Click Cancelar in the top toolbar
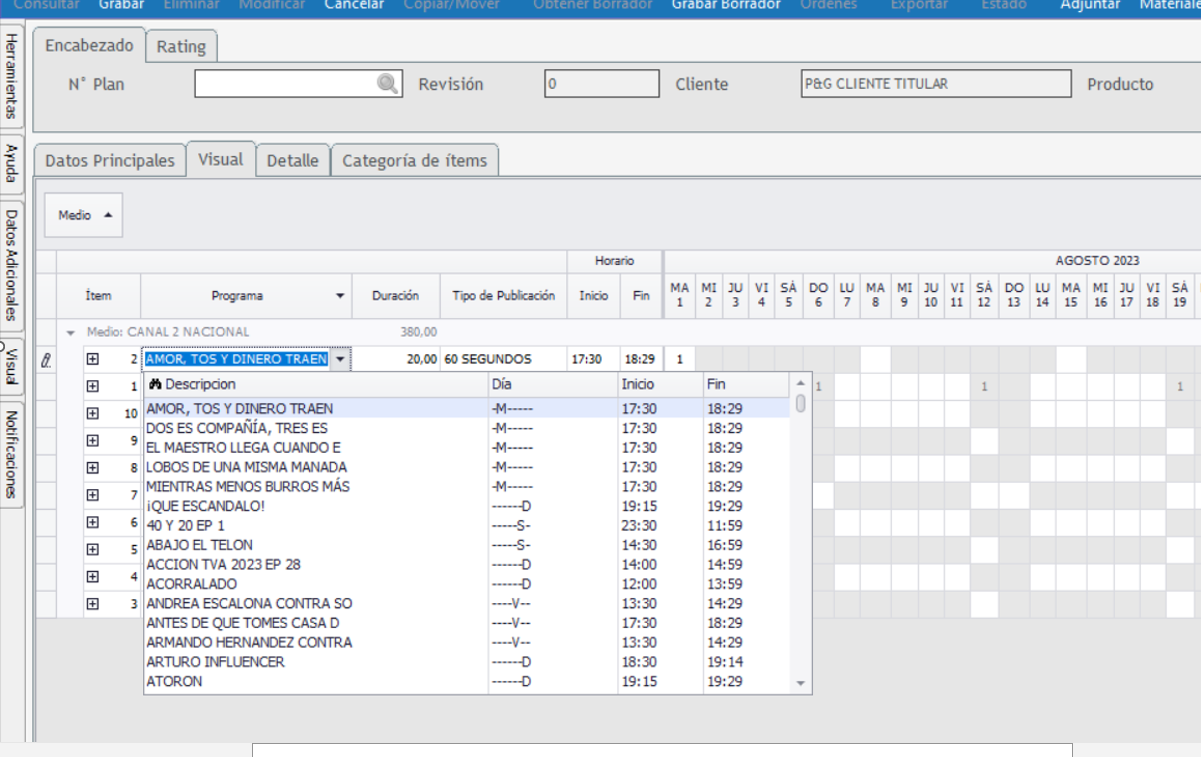This screenshot has height=757, width=1201. pyautogui.click(x=354, y=5)
